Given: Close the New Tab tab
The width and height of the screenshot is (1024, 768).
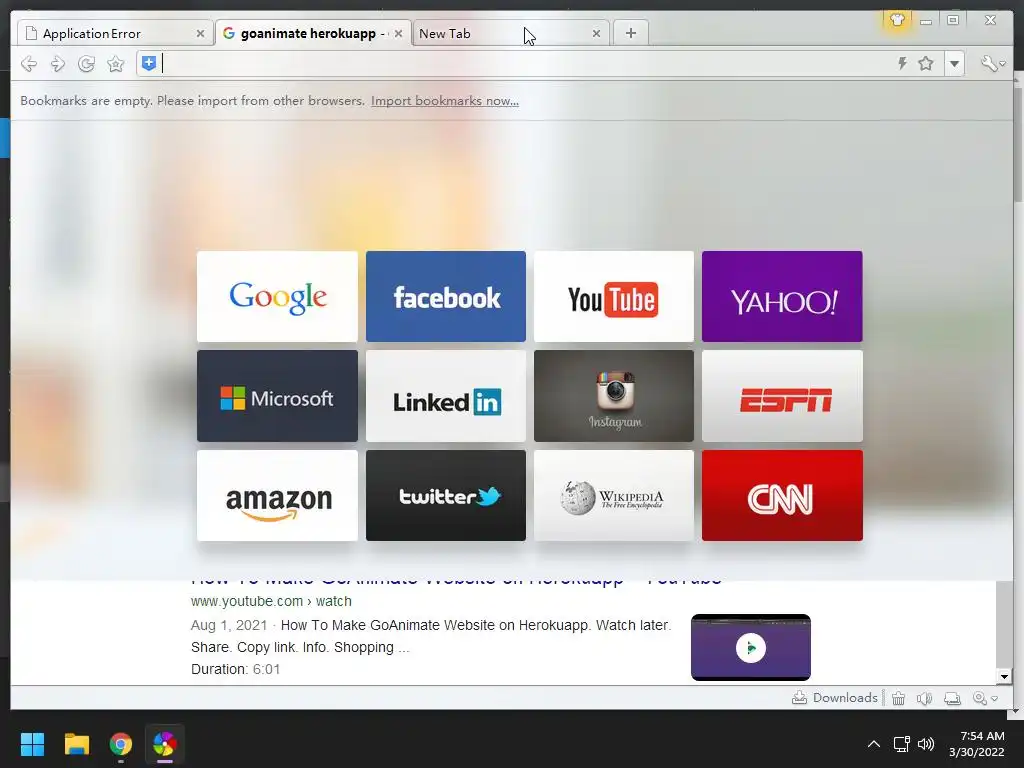Looking at the screenshot, I should tap(596, 33).
